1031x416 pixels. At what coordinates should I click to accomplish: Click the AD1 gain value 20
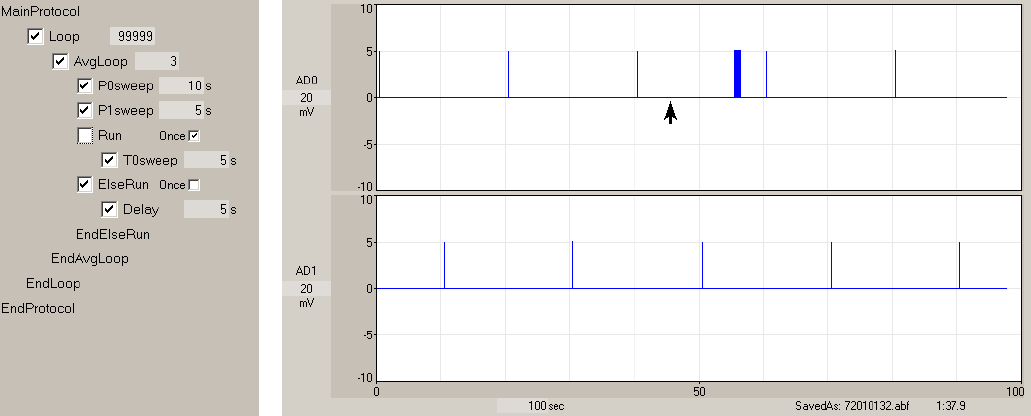click(x=306, y=289)
